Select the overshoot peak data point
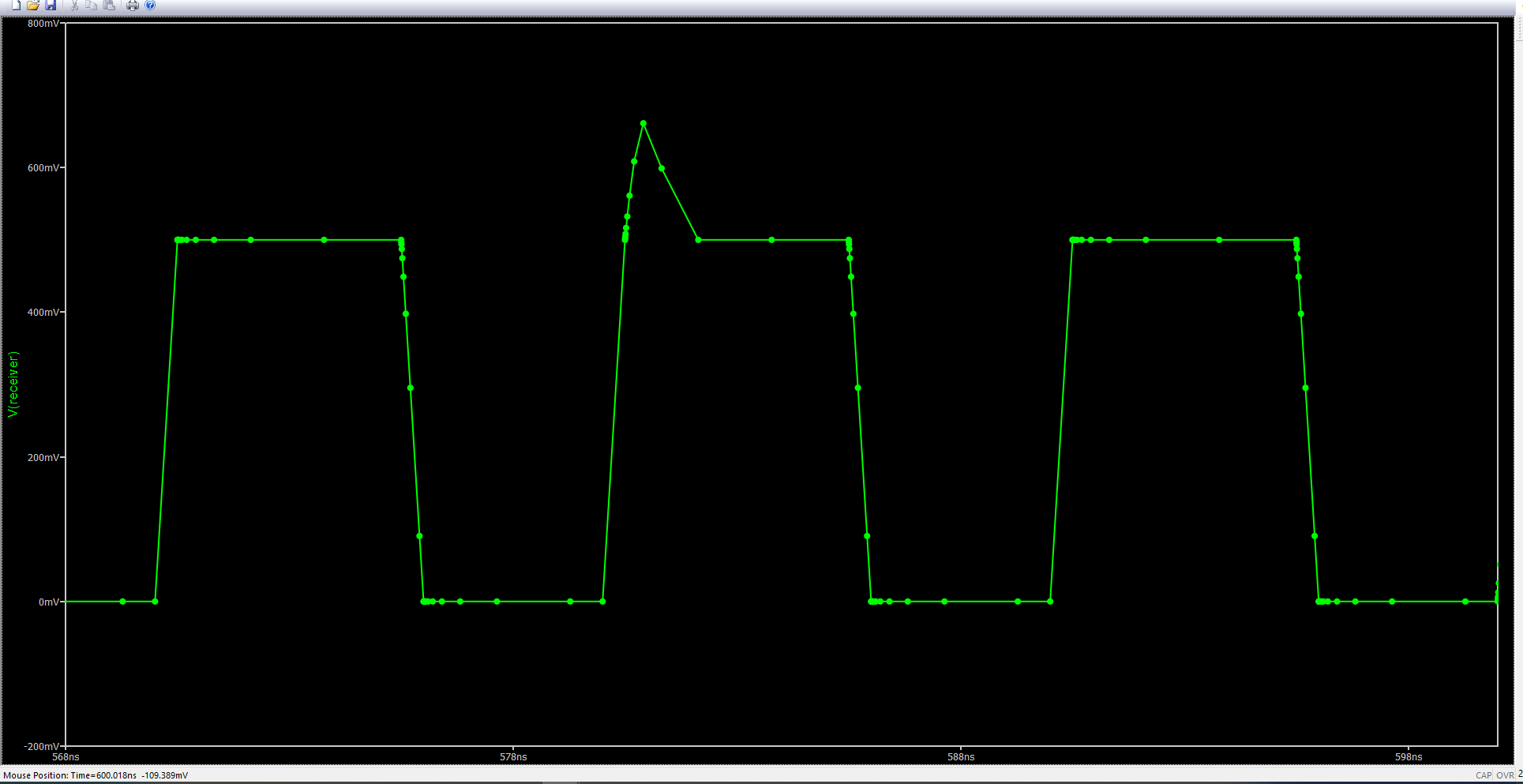Screen dimensions: 1523x784 point(643,123)
